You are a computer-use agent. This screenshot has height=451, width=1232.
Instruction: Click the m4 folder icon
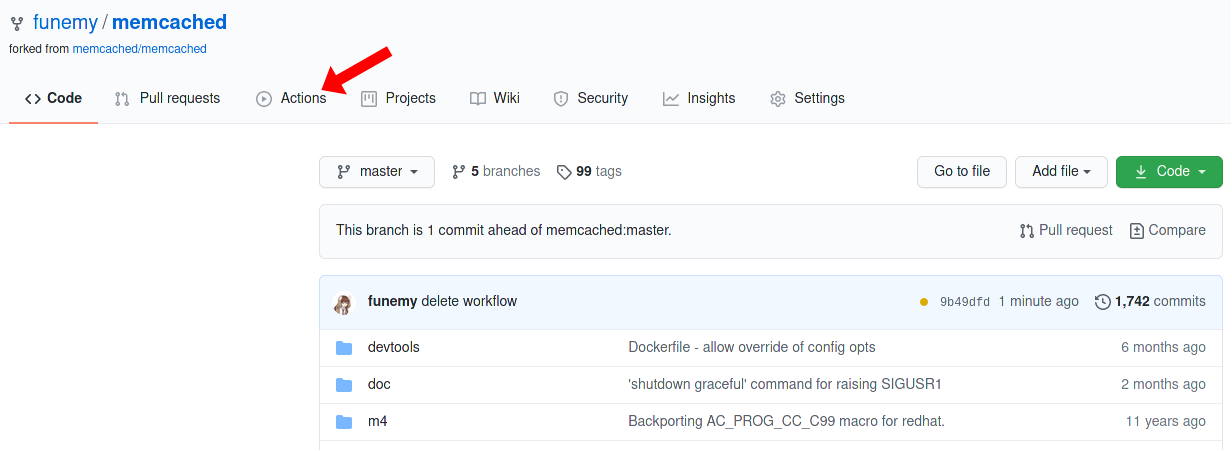(344, 422)
